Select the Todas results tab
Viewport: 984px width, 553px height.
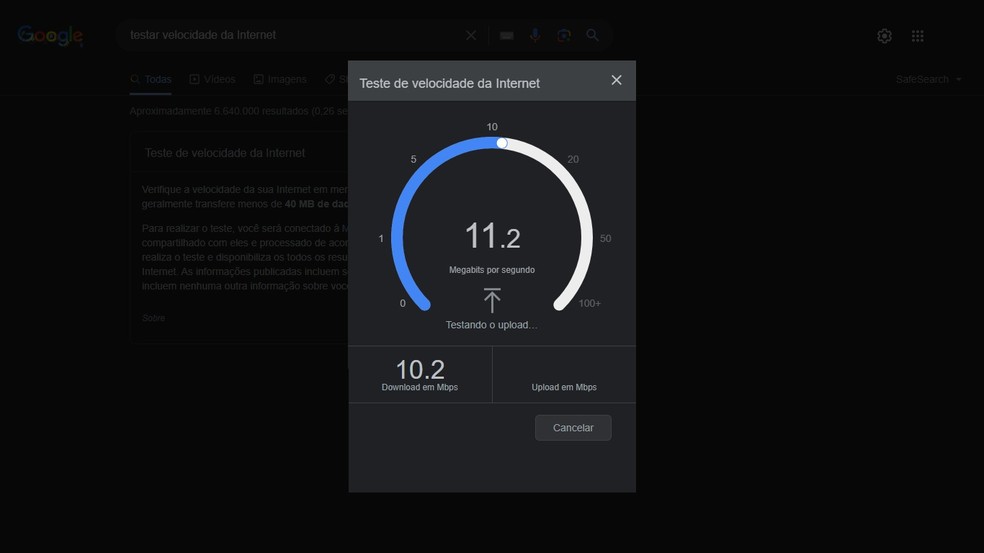151,79
